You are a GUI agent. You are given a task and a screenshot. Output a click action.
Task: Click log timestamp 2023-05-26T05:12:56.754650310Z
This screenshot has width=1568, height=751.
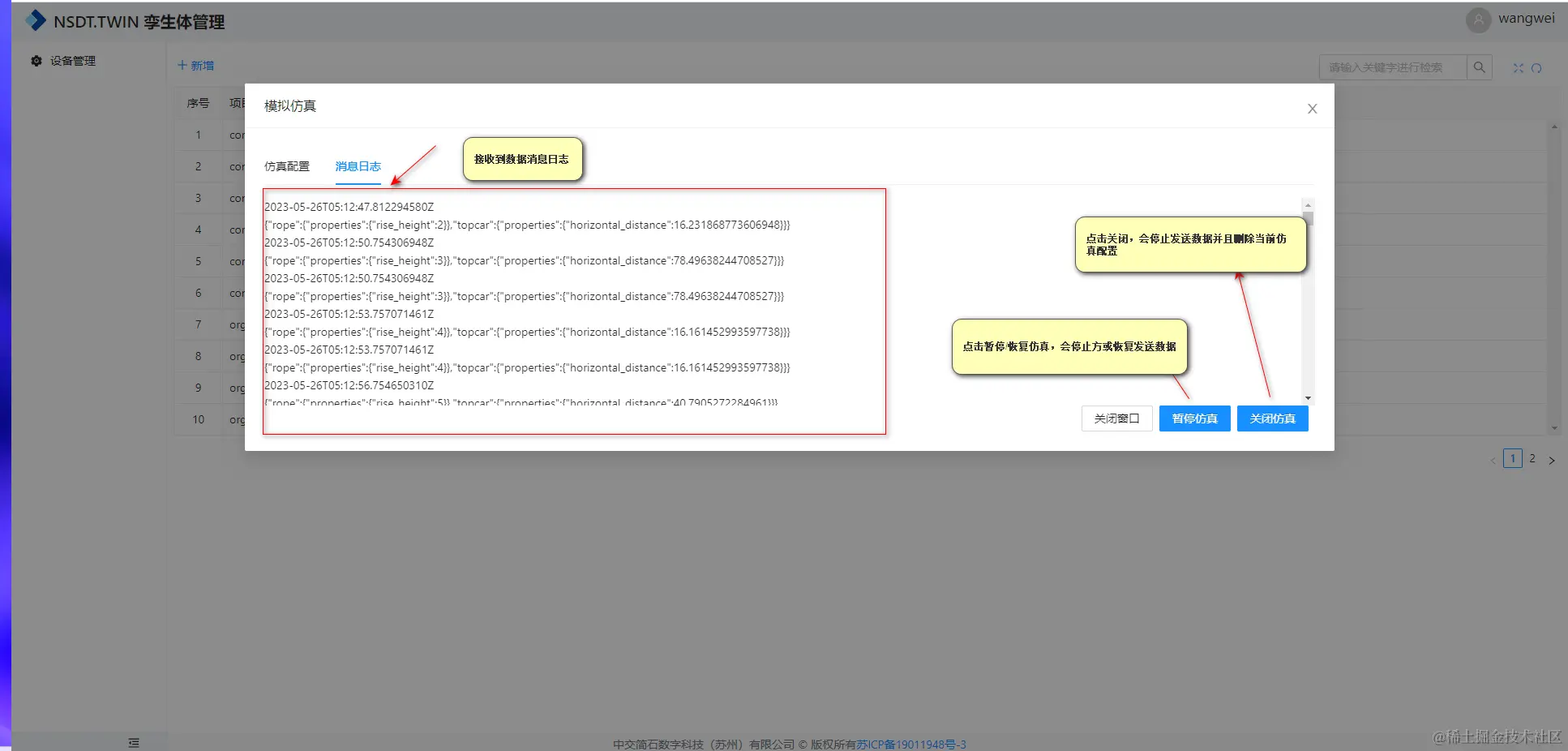click(349, 385)
